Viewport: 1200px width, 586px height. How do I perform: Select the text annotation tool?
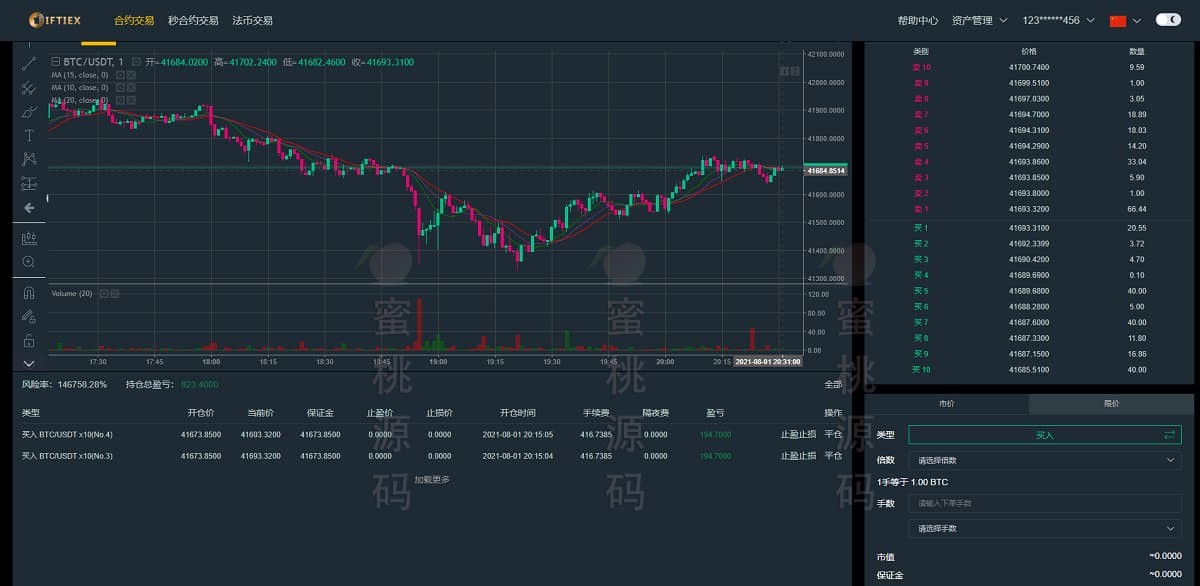[28, 135]
